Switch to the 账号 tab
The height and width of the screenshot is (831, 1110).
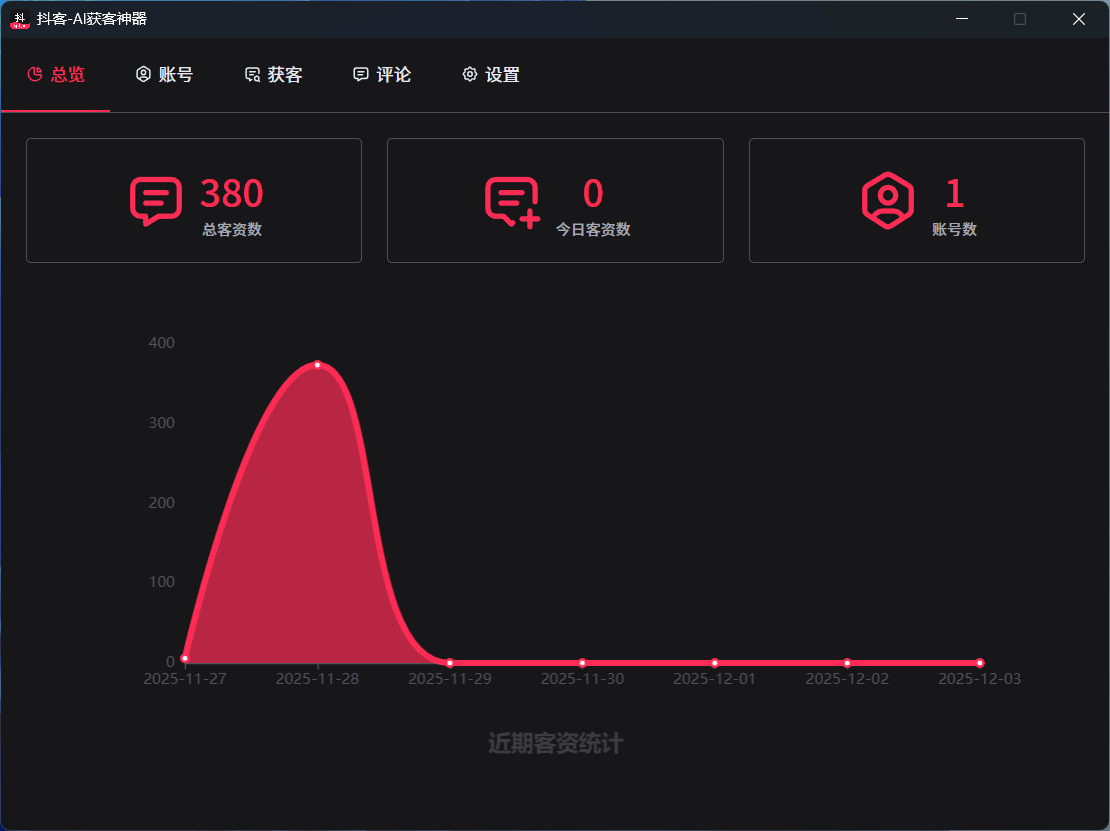(x=165, y=75)
